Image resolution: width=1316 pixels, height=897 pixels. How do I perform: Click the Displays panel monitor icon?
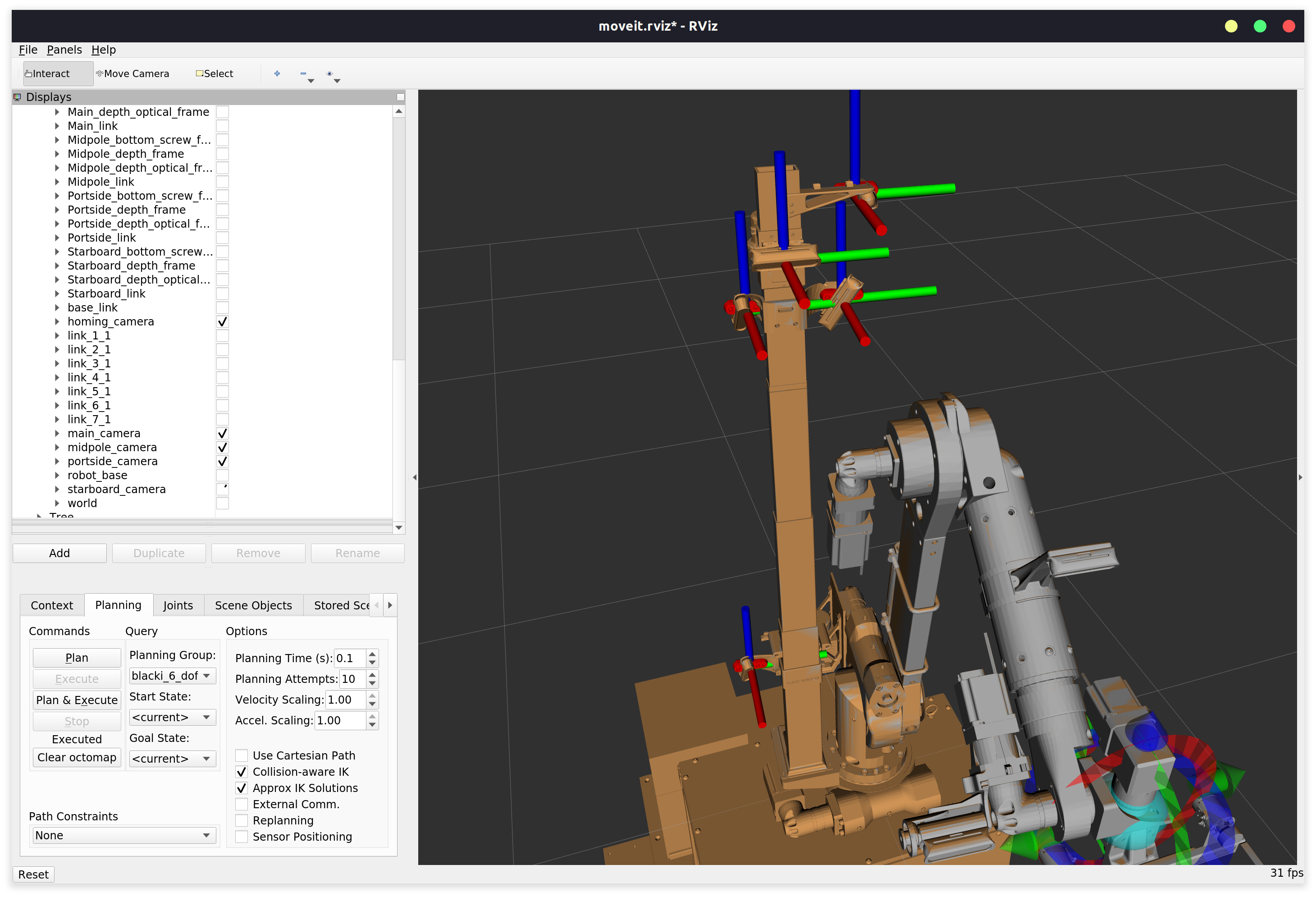pyautogui.click(x=17, y=96)
